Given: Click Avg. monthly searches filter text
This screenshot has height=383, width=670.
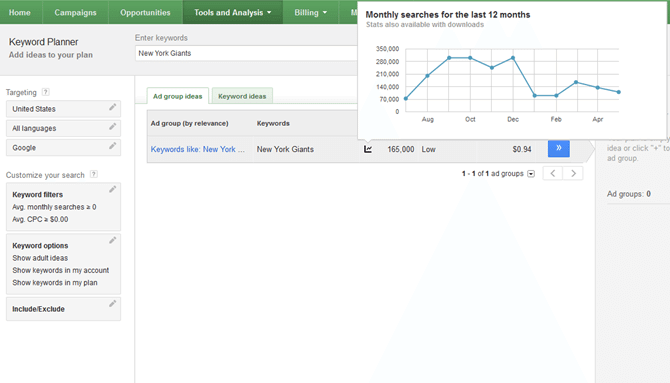Looking at the screenshot, I should (54, 207).
